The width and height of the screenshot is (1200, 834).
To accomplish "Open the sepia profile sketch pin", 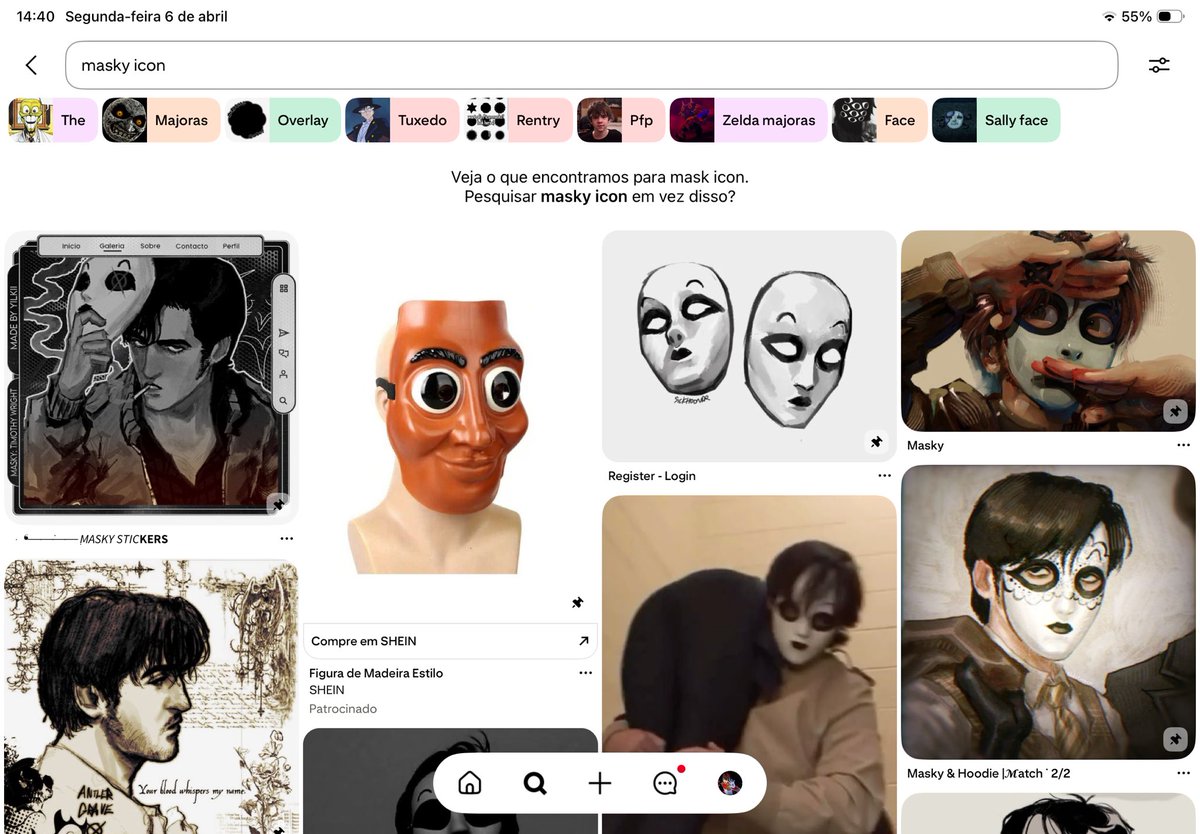I will pos(151,697).
